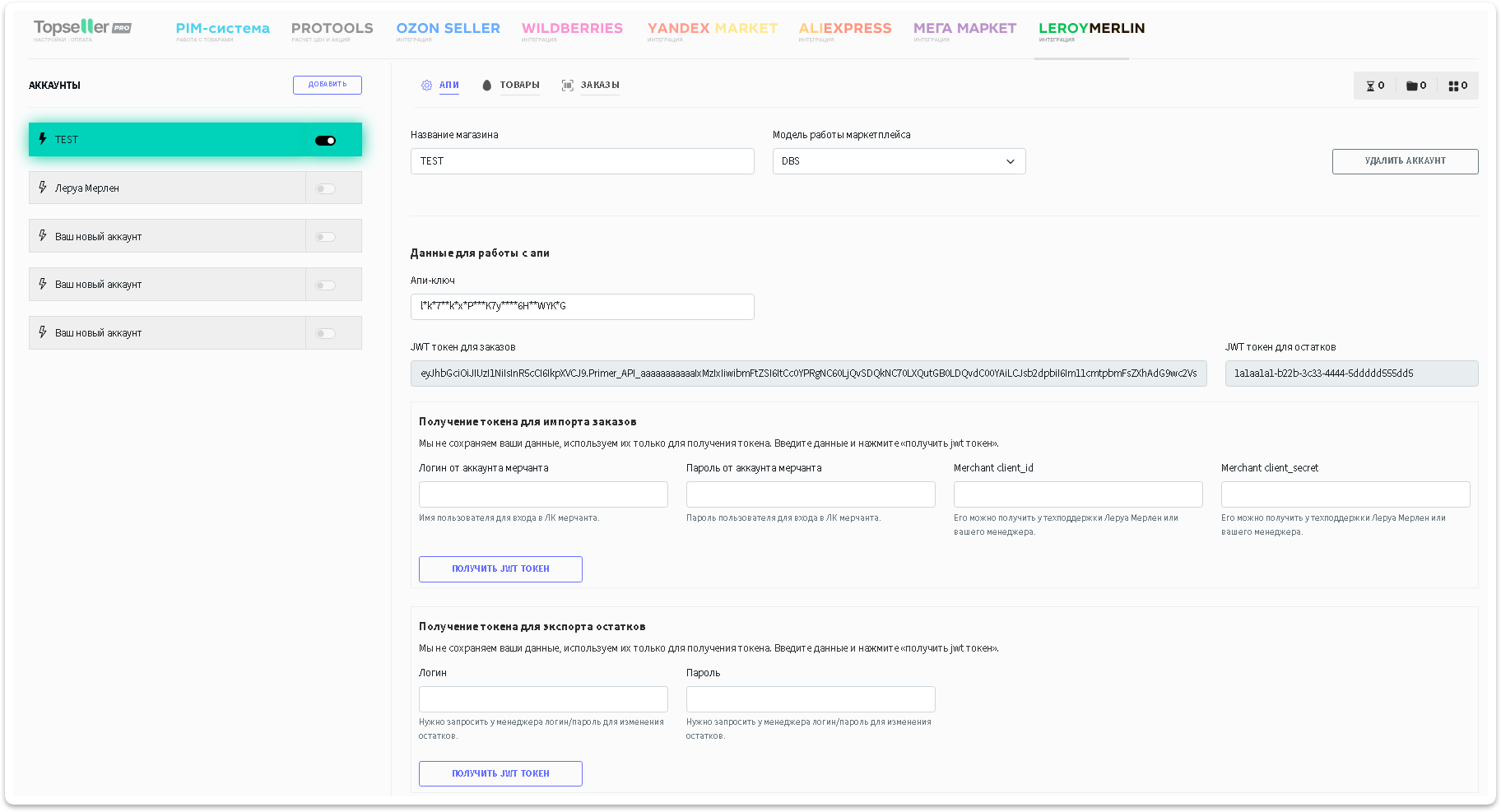This screenshot has width=1501, height=812.
Task: Open the marketplace model DBS dropdown
Action: pos(899,161)
